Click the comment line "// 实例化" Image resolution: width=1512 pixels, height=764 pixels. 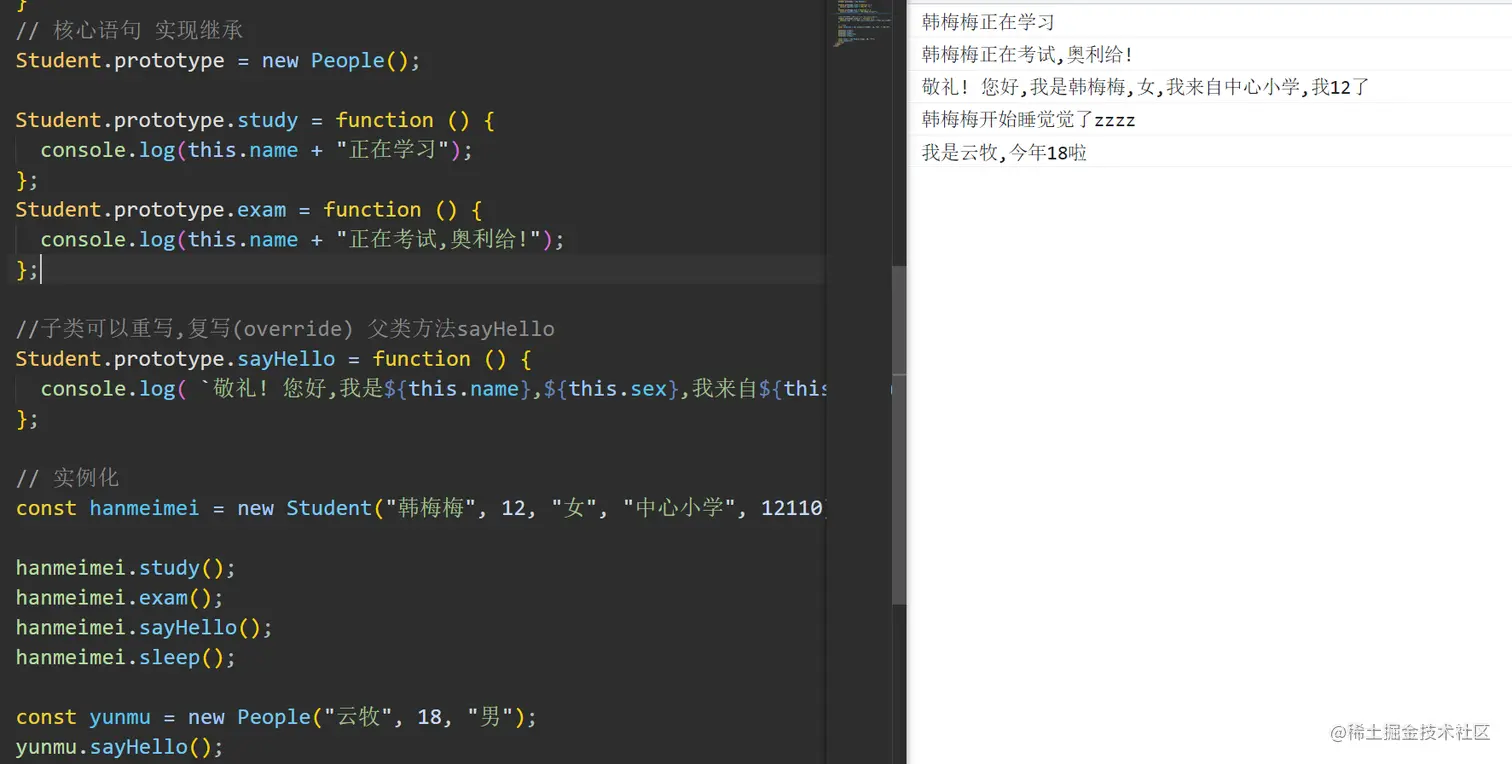point(67,478)
